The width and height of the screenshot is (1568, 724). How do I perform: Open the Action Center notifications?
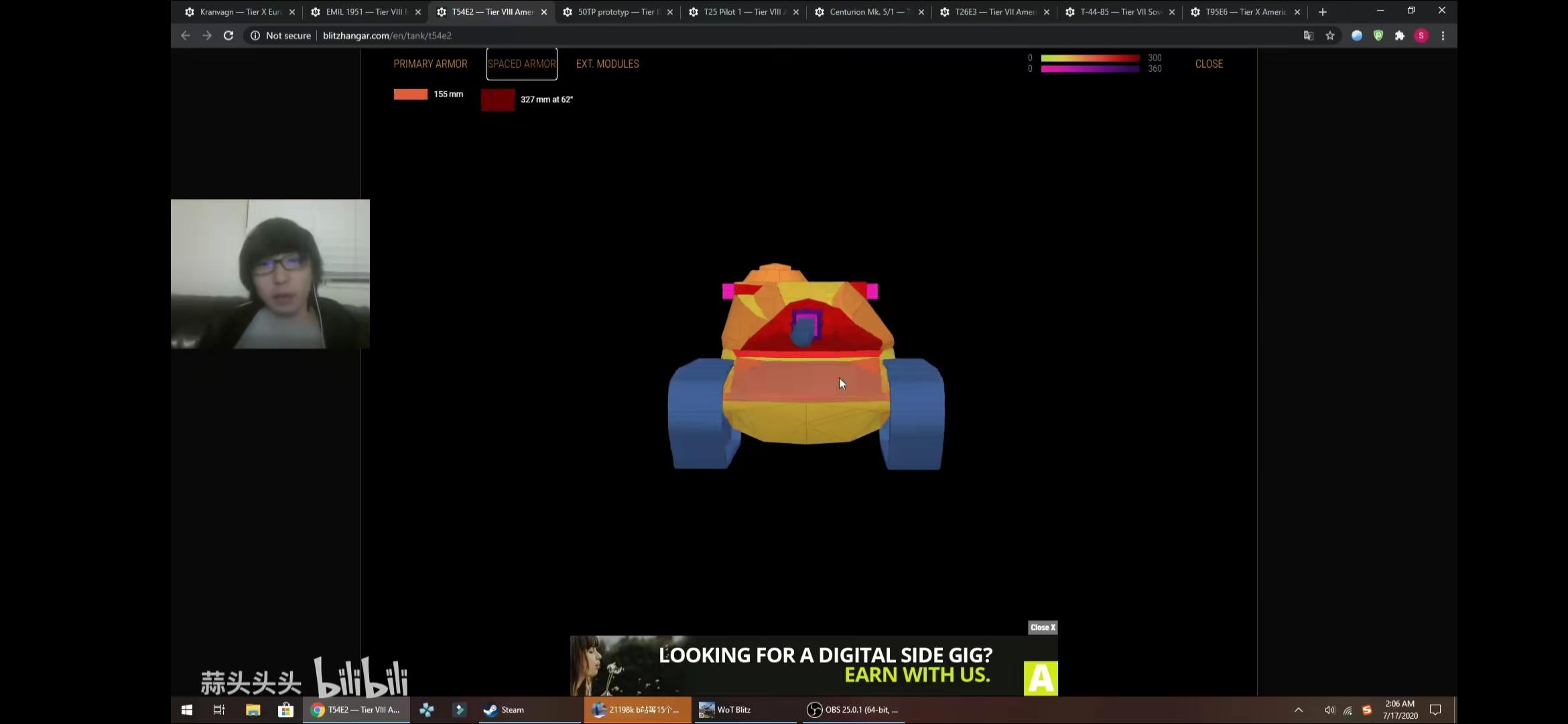click(x=1435, y=709)
